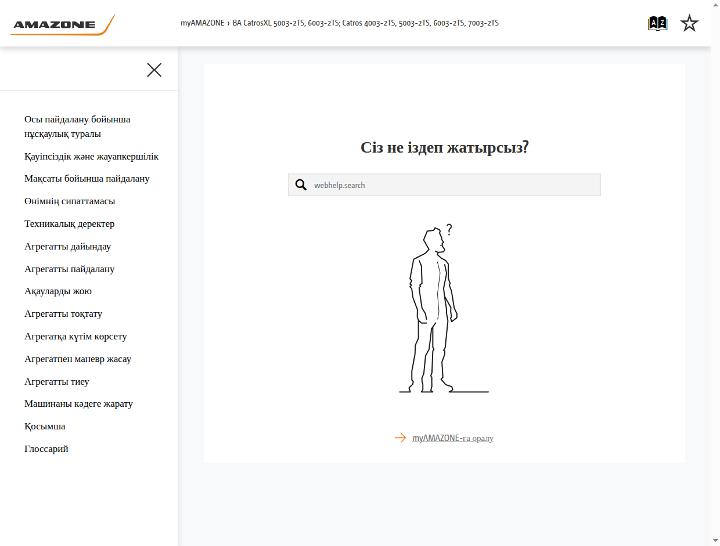Open Ақауларды жою section

tap(58, 291)
